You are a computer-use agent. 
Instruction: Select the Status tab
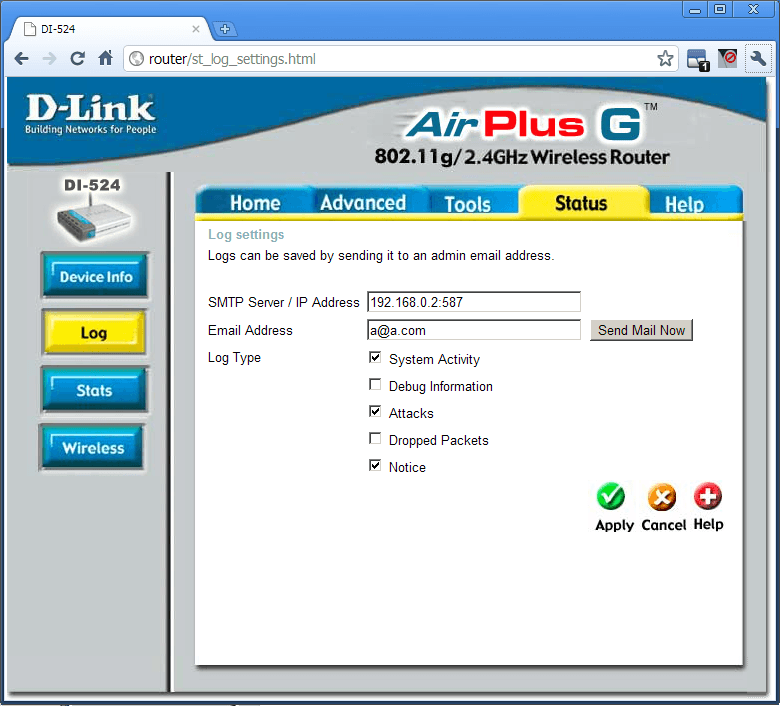pos(581,202)
